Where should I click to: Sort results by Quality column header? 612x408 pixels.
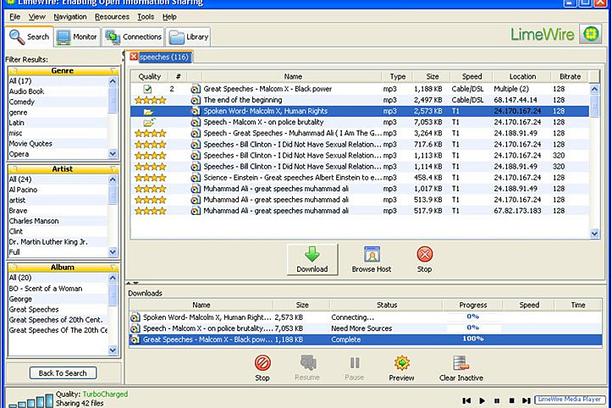point(150,77)
